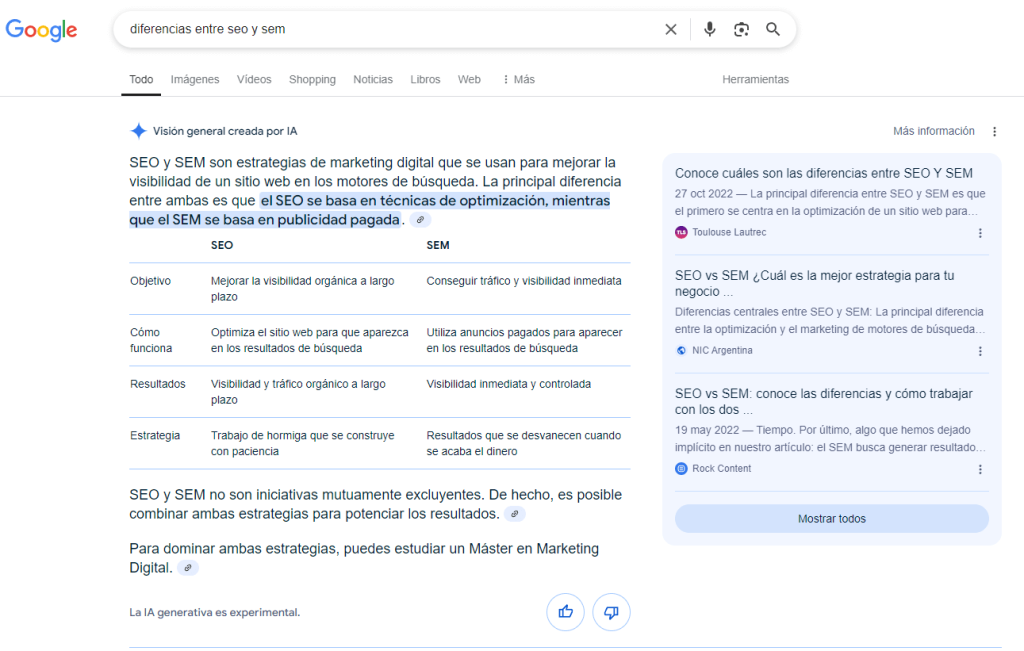Image resolution: width=1024 pixels, height=651 pixels.
Task: Give thumbs up to AI overview
Action: pos(565,612)
